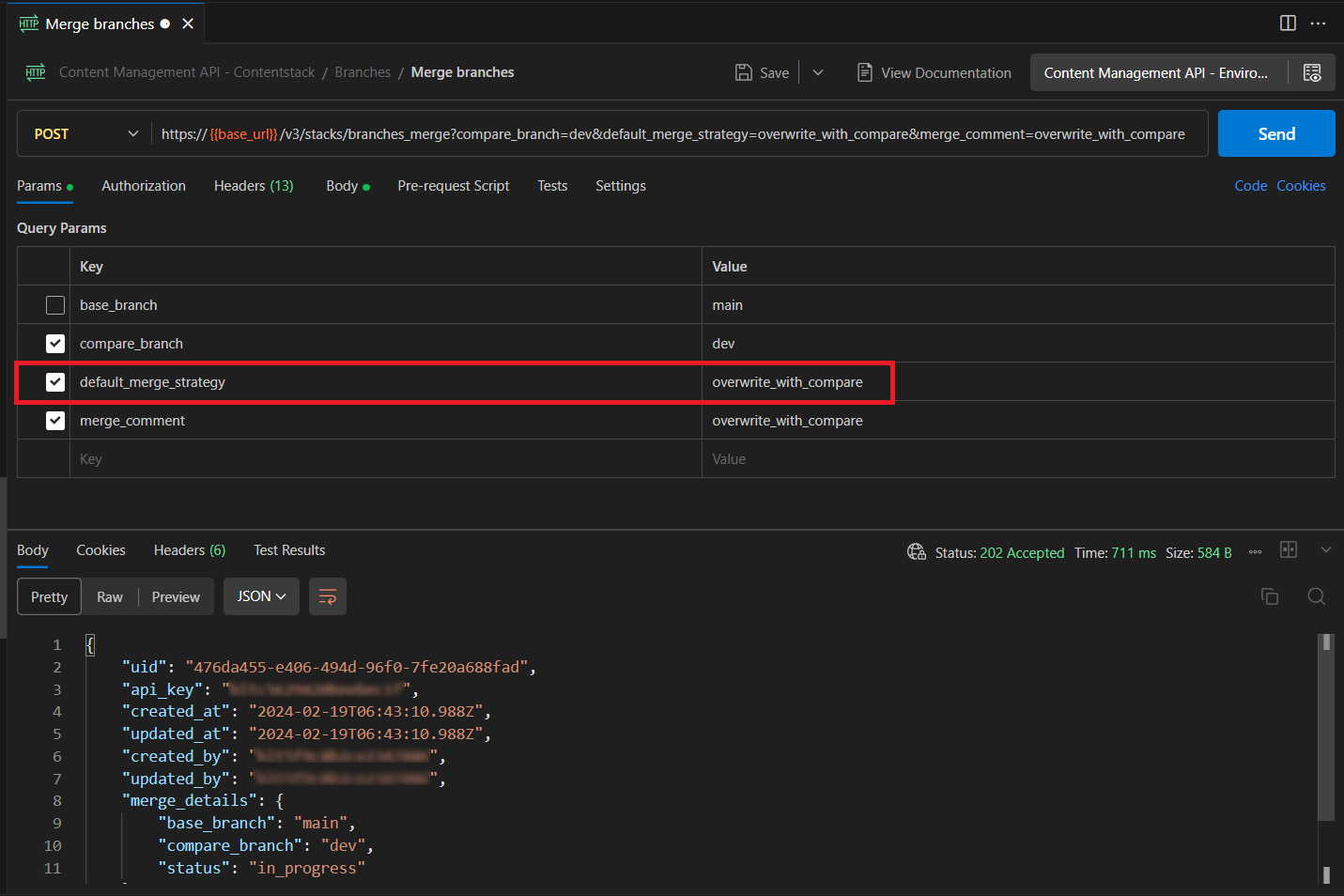Click into the request URL field
This screenshot has height=896, width=1344.
(x=672, y=134)
